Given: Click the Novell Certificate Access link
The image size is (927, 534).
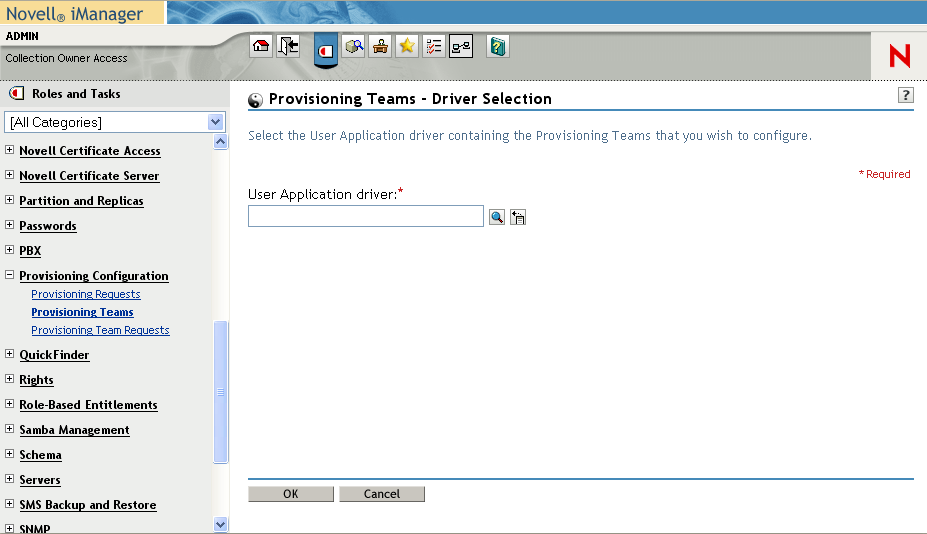Looking at the screenshot, I should coord(90,151).
